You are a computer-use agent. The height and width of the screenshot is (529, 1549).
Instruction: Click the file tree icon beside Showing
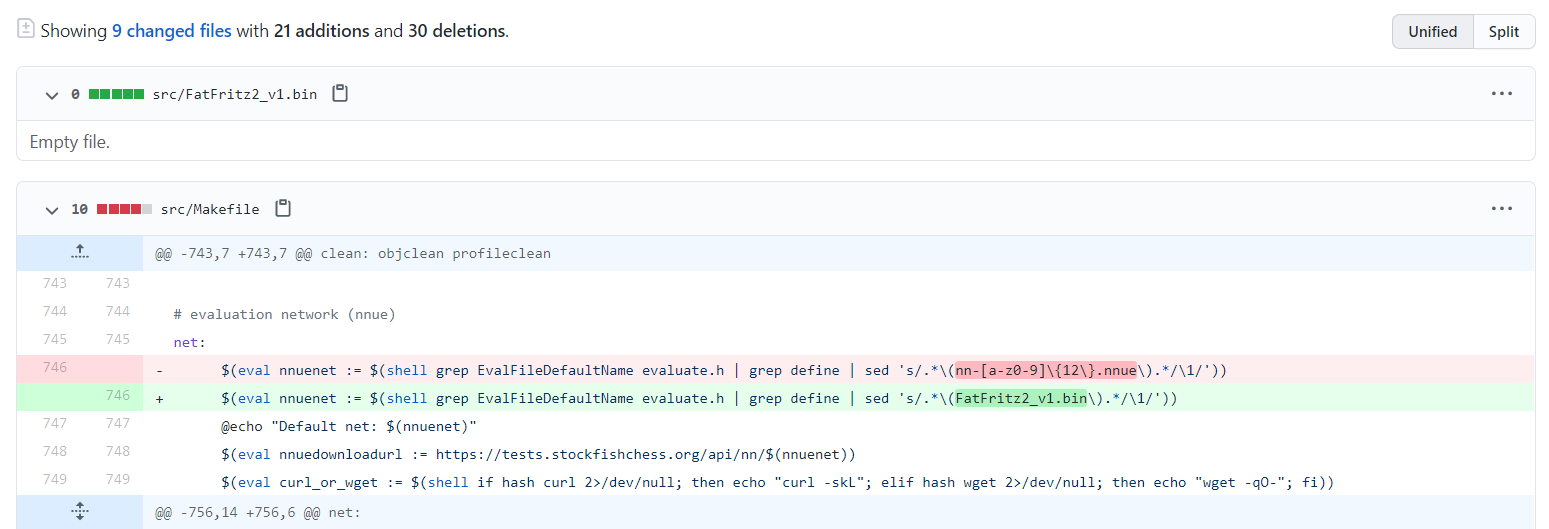[x=26, y=30]
